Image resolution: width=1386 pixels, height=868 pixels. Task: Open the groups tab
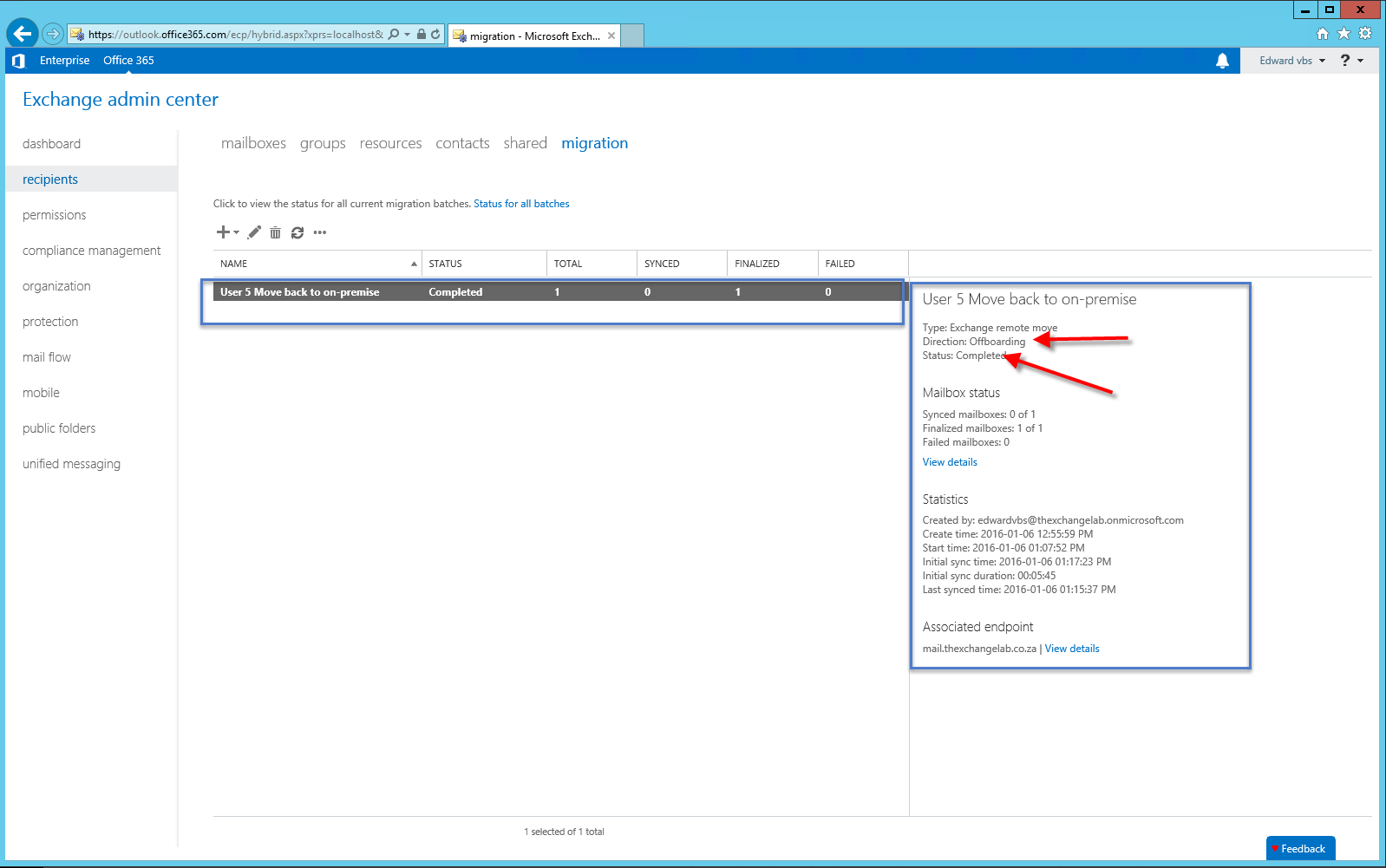point(323,143)
